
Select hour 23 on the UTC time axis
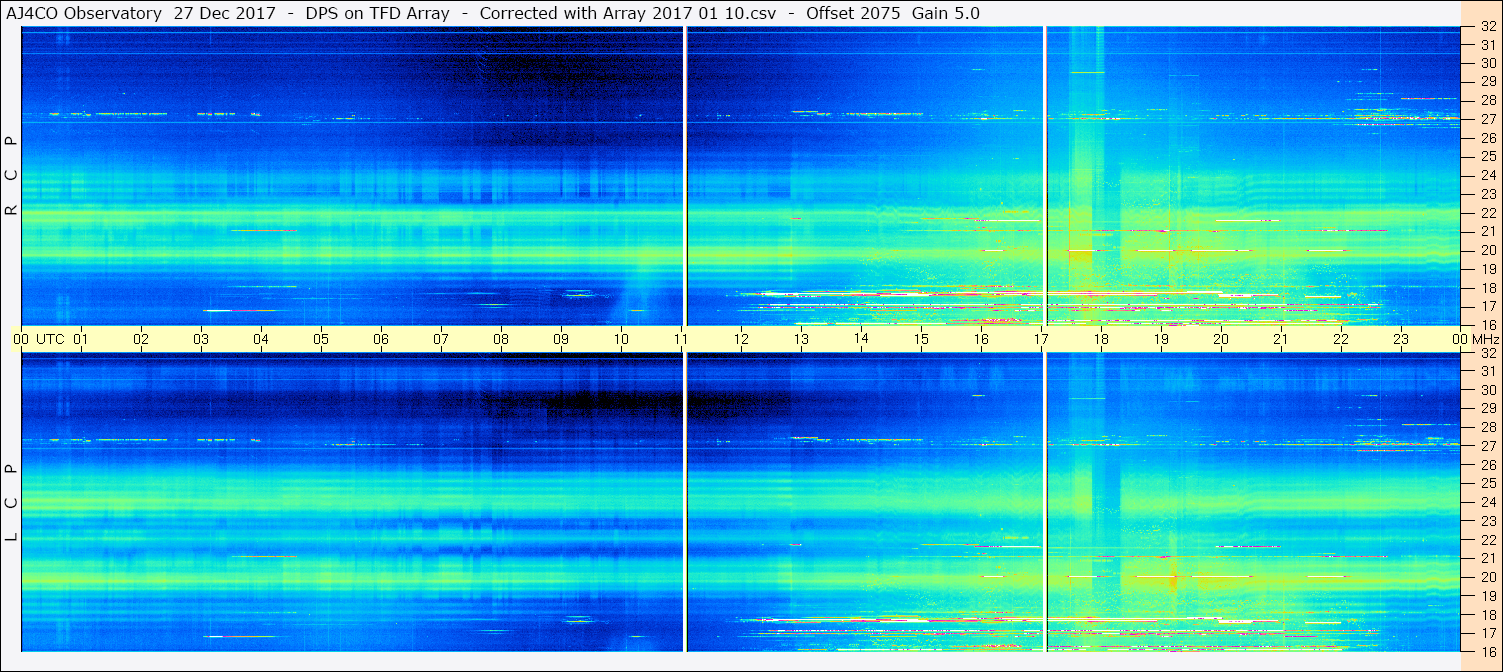pyautogui.click(x=1401, y=339)
